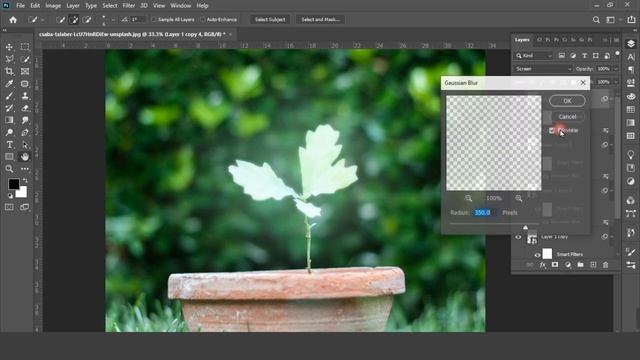Viewport: 640px width, 360px height.
Task: Select the Crop tool
Action: point(9,71)
